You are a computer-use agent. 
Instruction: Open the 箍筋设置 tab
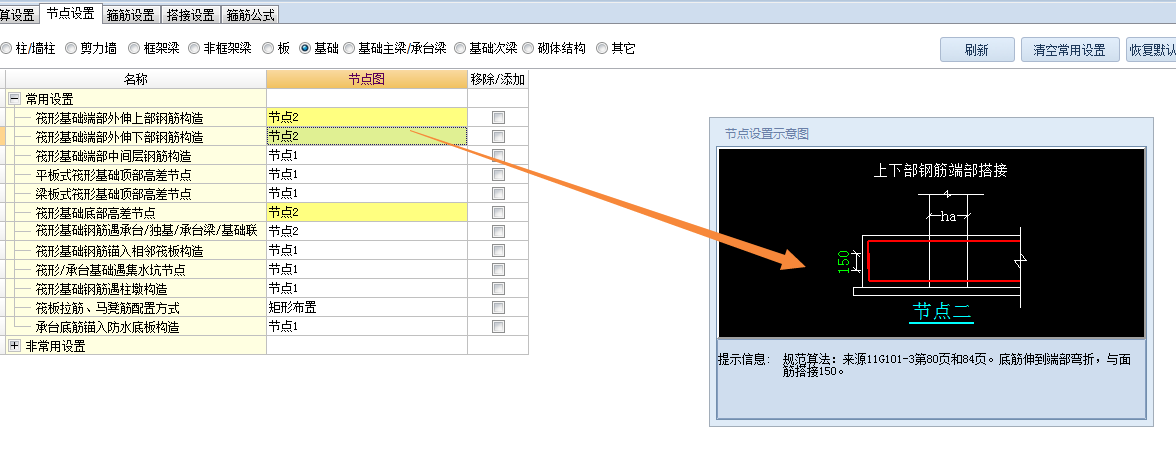click(130, 14)
